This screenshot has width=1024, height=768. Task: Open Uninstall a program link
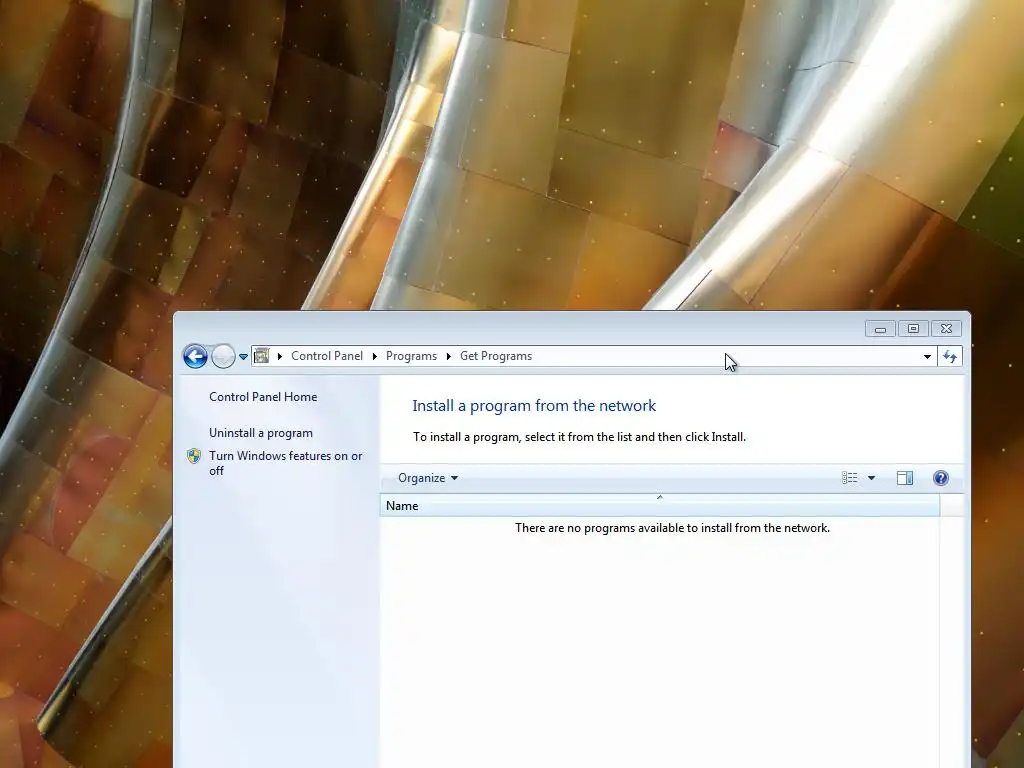261,433
